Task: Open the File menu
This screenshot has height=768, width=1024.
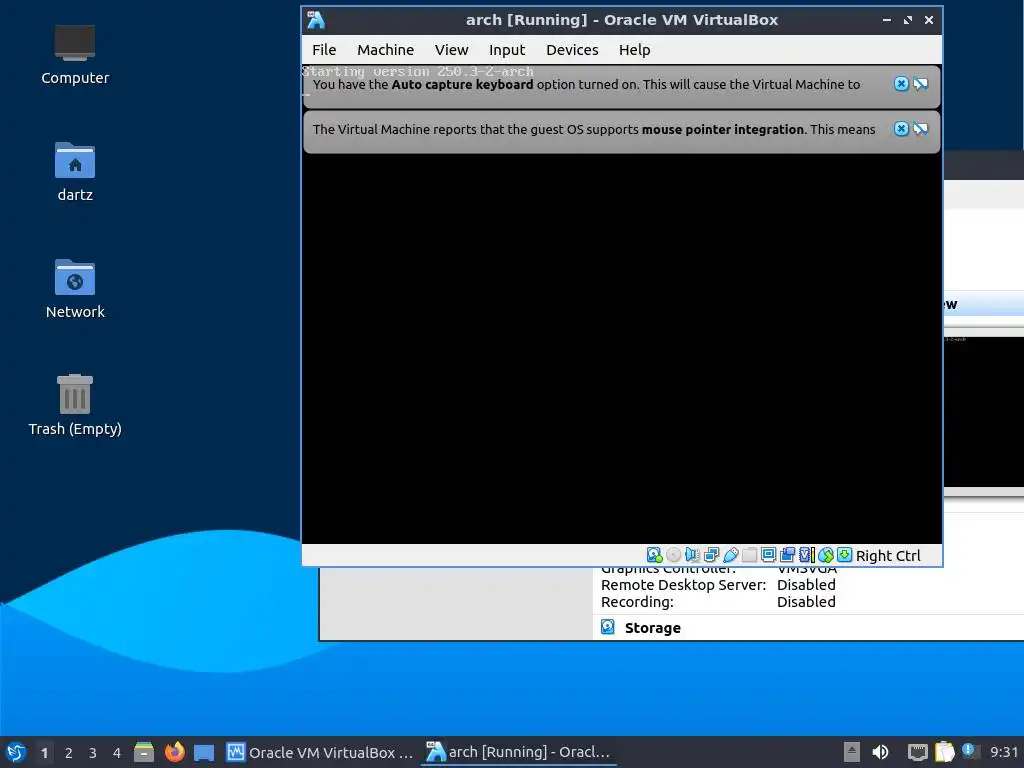Action: point(324,50)
